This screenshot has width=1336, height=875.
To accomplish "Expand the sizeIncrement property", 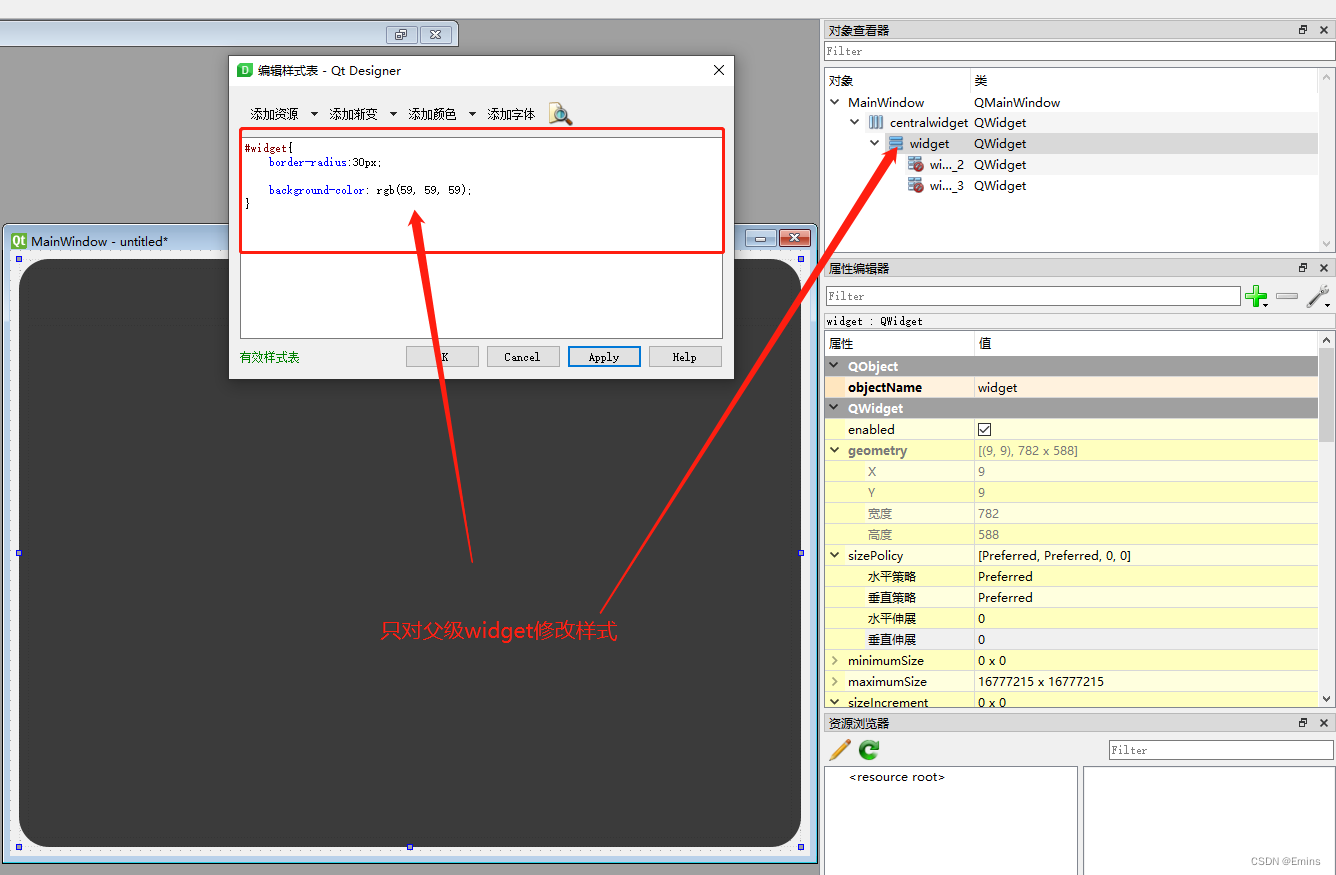I will click(835, 702).
